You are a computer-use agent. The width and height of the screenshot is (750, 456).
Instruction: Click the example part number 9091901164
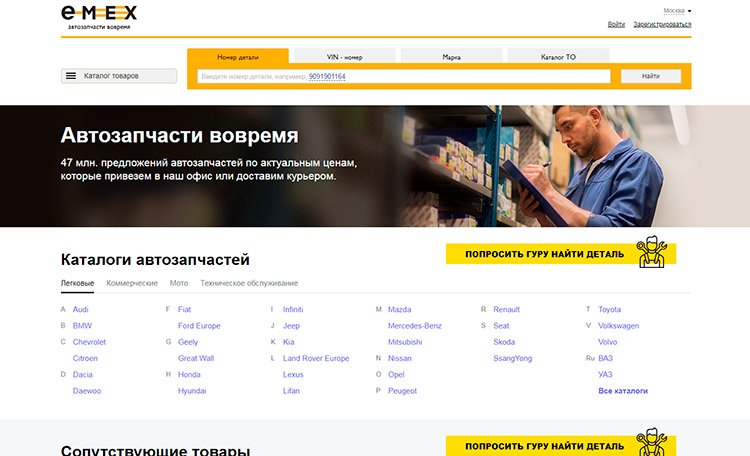tap(327, 76)
